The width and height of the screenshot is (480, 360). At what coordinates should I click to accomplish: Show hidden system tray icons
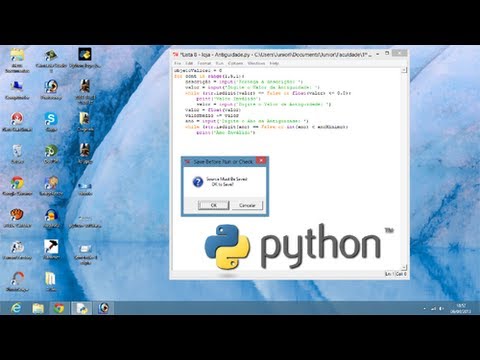tap(424, 309)
